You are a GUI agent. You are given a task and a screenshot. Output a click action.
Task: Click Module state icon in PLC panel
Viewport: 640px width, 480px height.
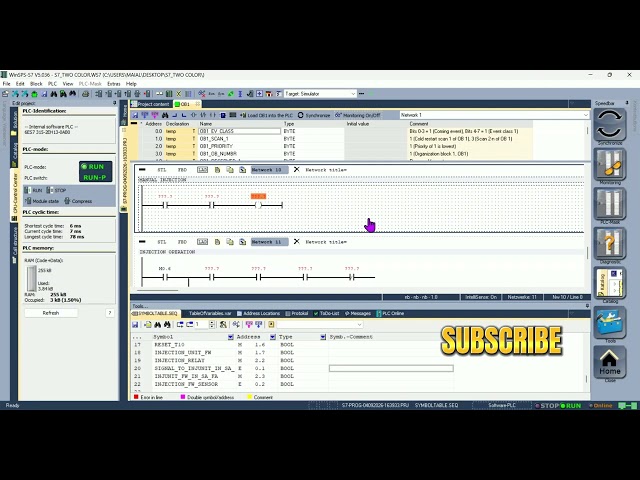click(42, 201)
